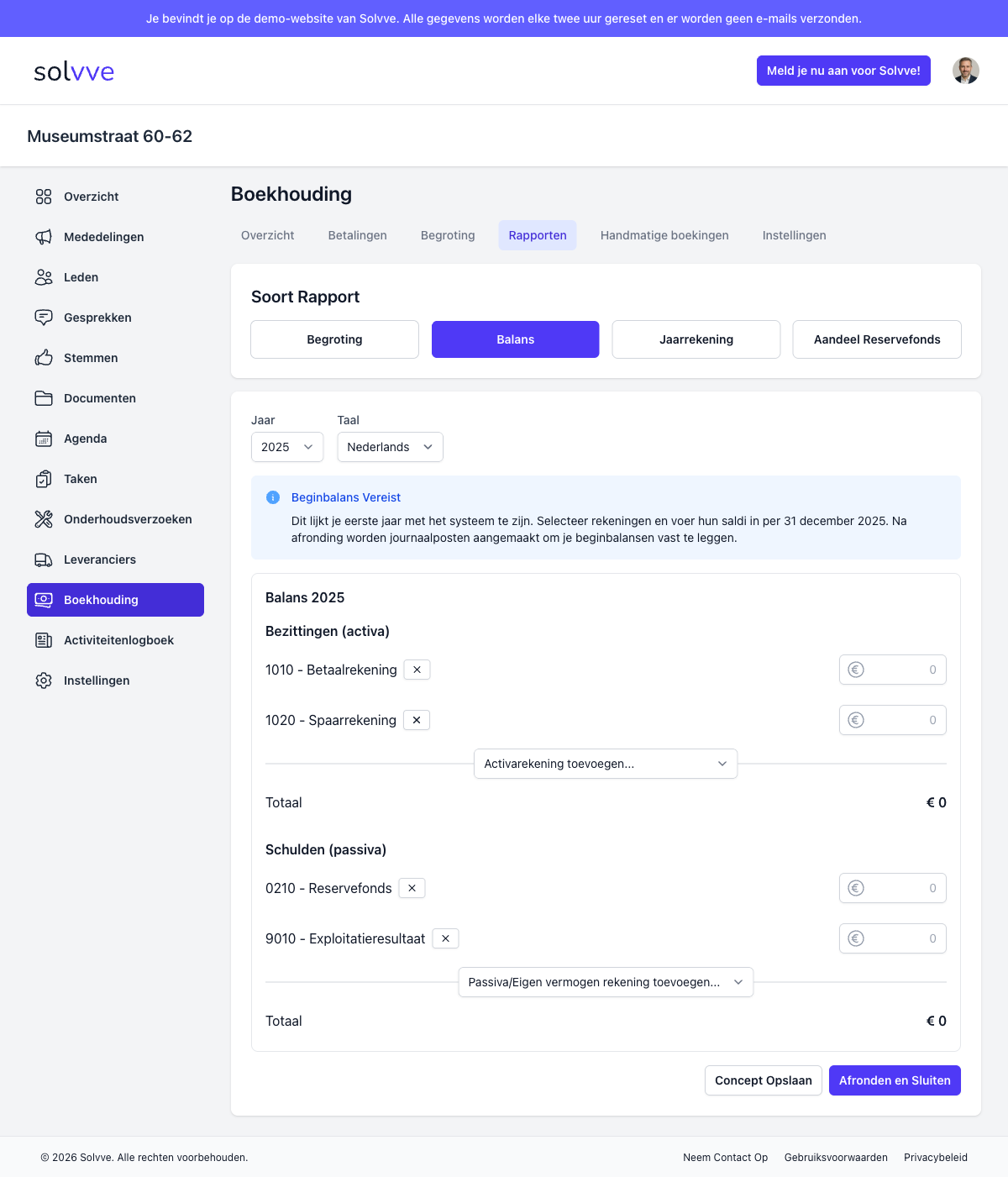Remove the 0210 Reservefonds account row

click(x=412, y=888)
